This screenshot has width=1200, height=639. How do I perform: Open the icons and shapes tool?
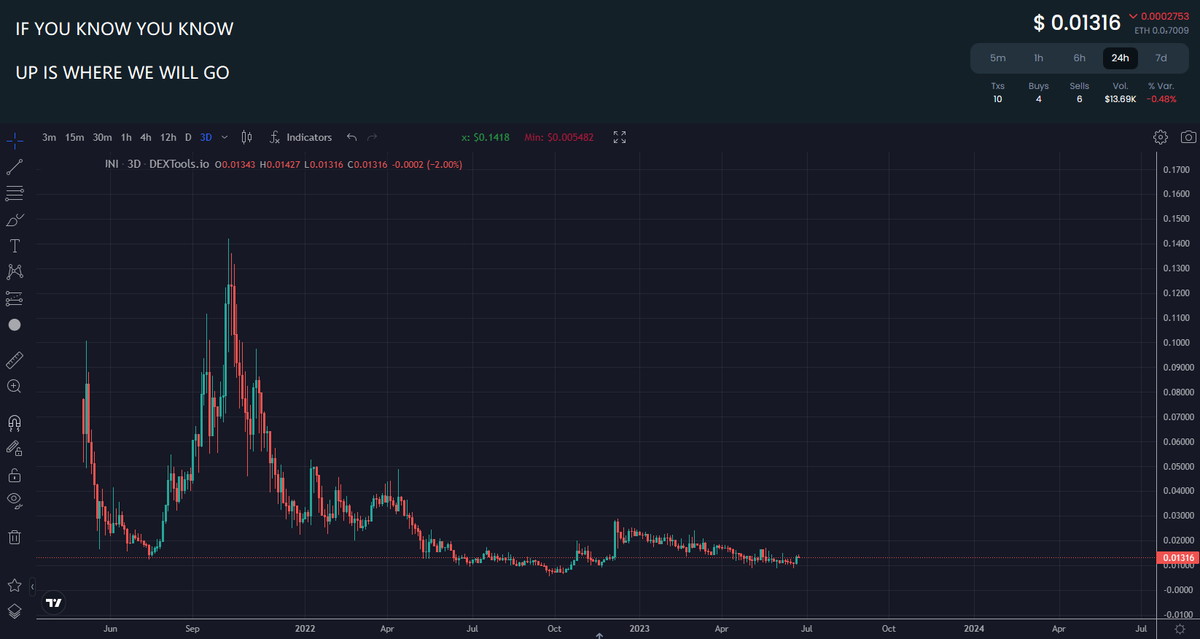pos(14,325)
